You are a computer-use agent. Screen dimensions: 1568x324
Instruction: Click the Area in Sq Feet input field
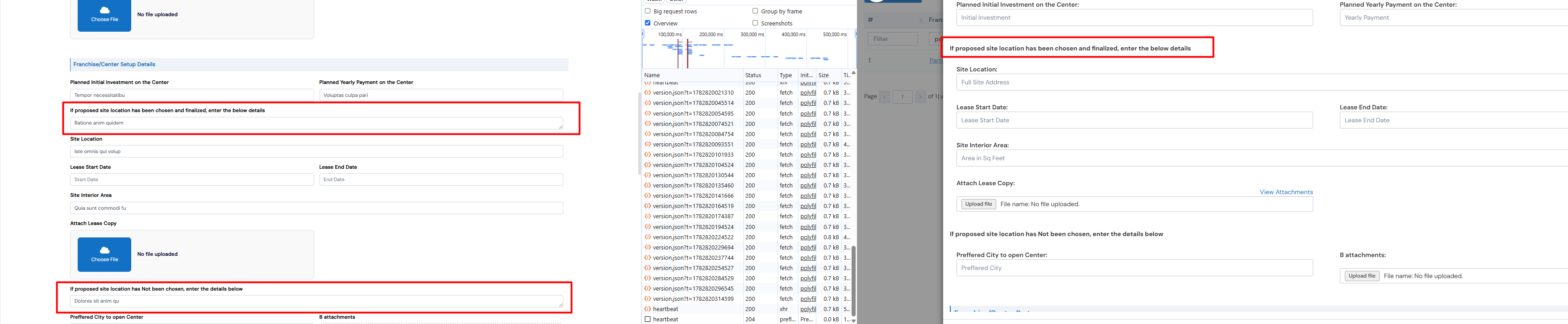1262,158
